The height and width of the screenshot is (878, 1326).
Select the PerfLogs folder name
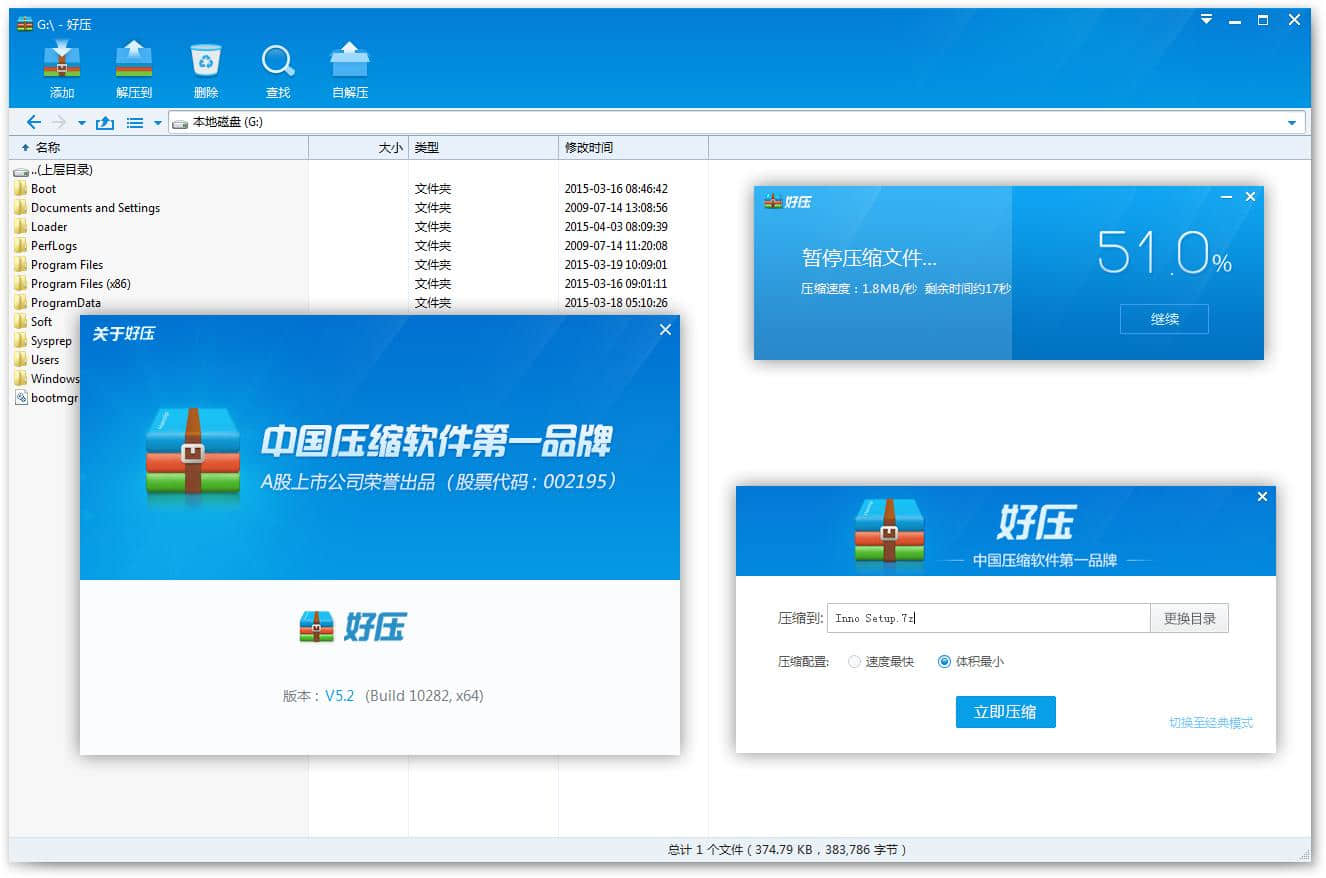click(54, 245)
